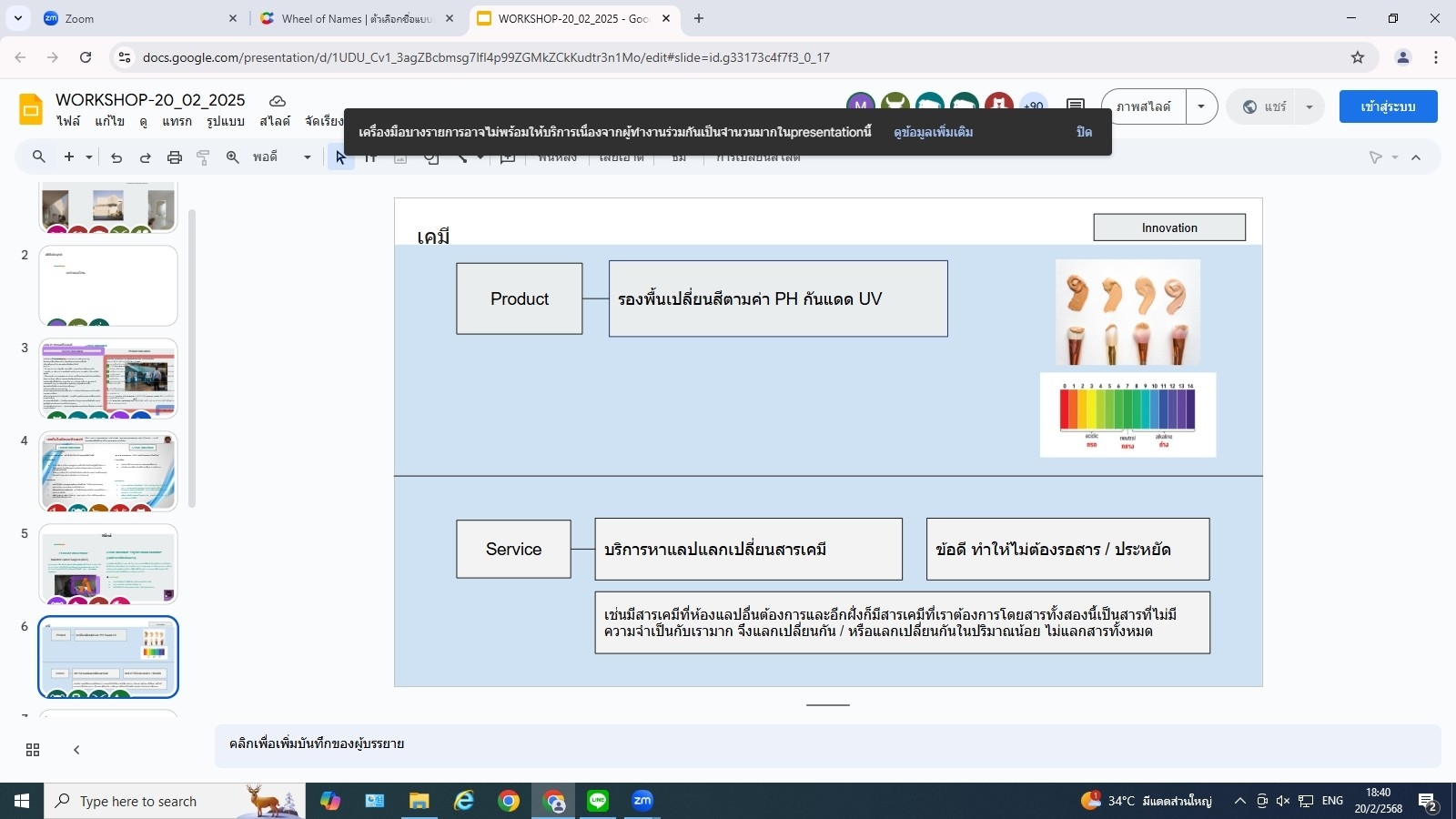The height and width of the screenshot is (819, 1456).
Task: Add a new slide with plus button
Action: coord(69,157)
